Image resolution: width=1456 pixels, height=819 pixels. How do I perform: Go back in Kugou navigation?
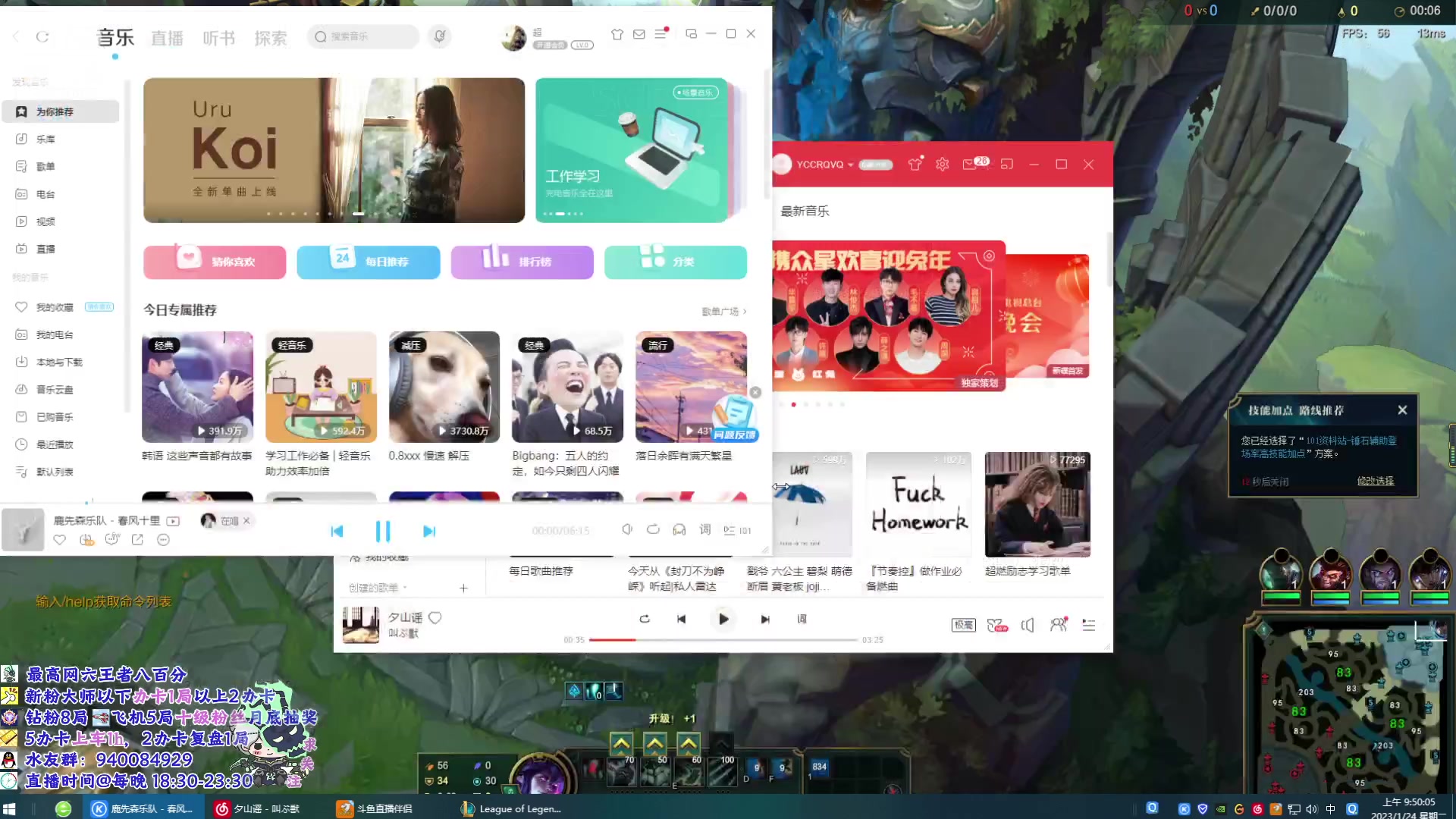(x=17, y=36)
